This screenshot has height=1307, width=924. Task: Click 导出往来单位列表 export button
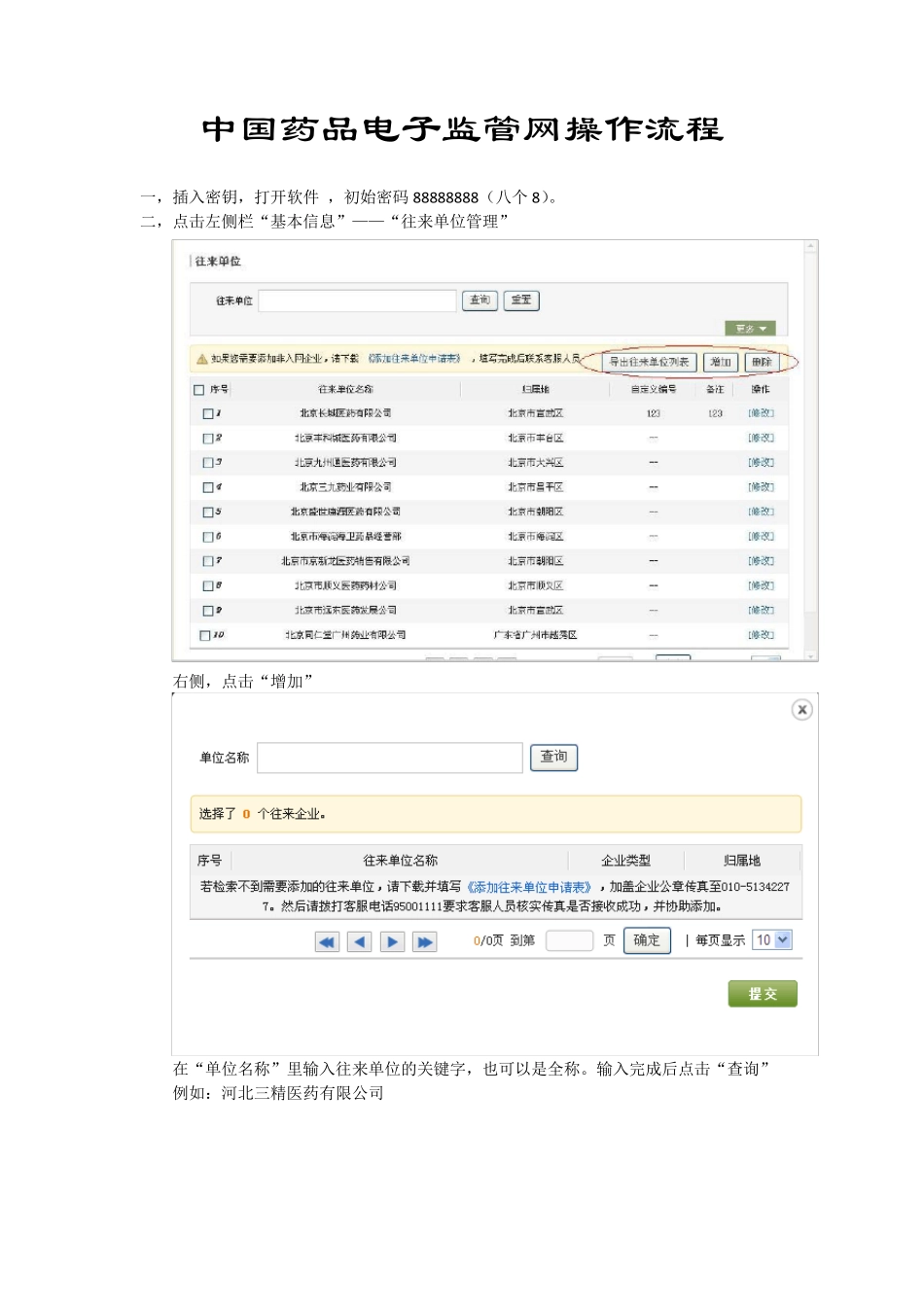(x=649, y=363)
